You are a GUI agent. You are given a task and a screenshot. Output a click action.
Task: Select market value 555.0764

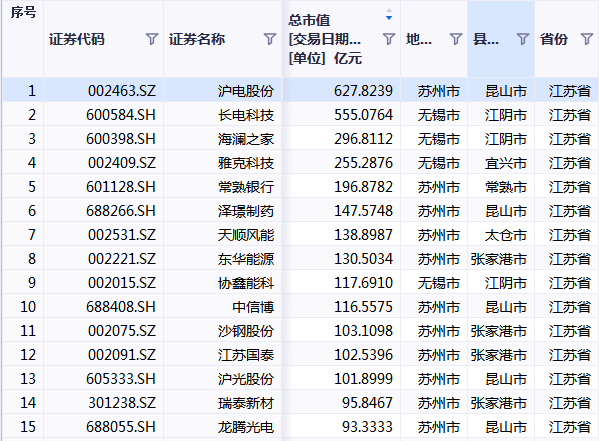click(x=363, y=115)
